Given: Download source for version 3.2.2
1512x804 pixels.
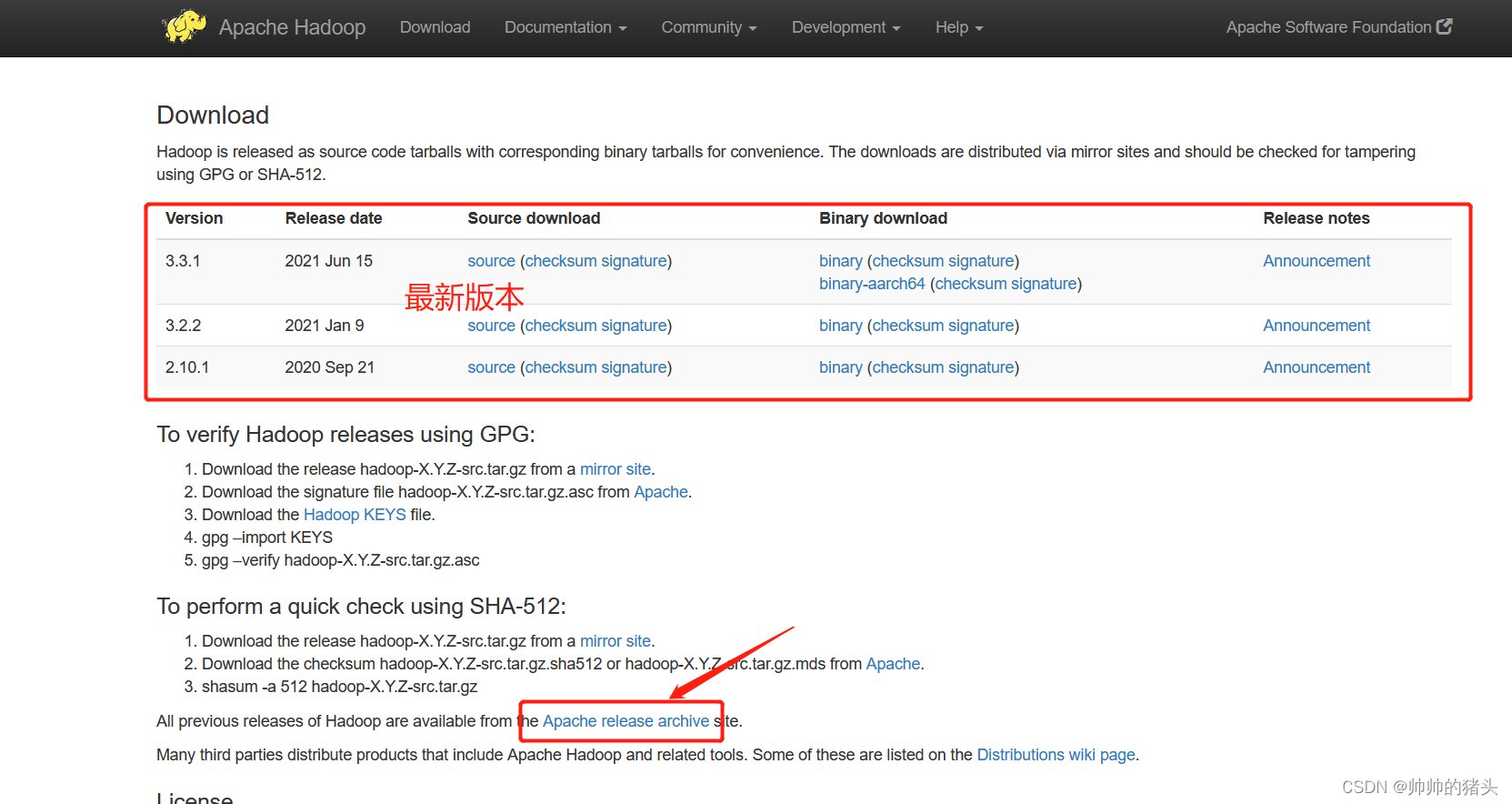Looking at the screenshot, I should tap(491, 326).
